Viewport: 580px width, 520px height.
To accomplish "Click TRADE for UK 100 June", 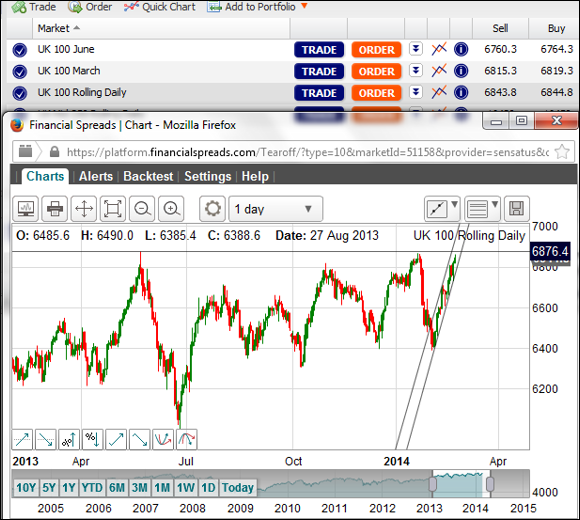I will point(319,50).
